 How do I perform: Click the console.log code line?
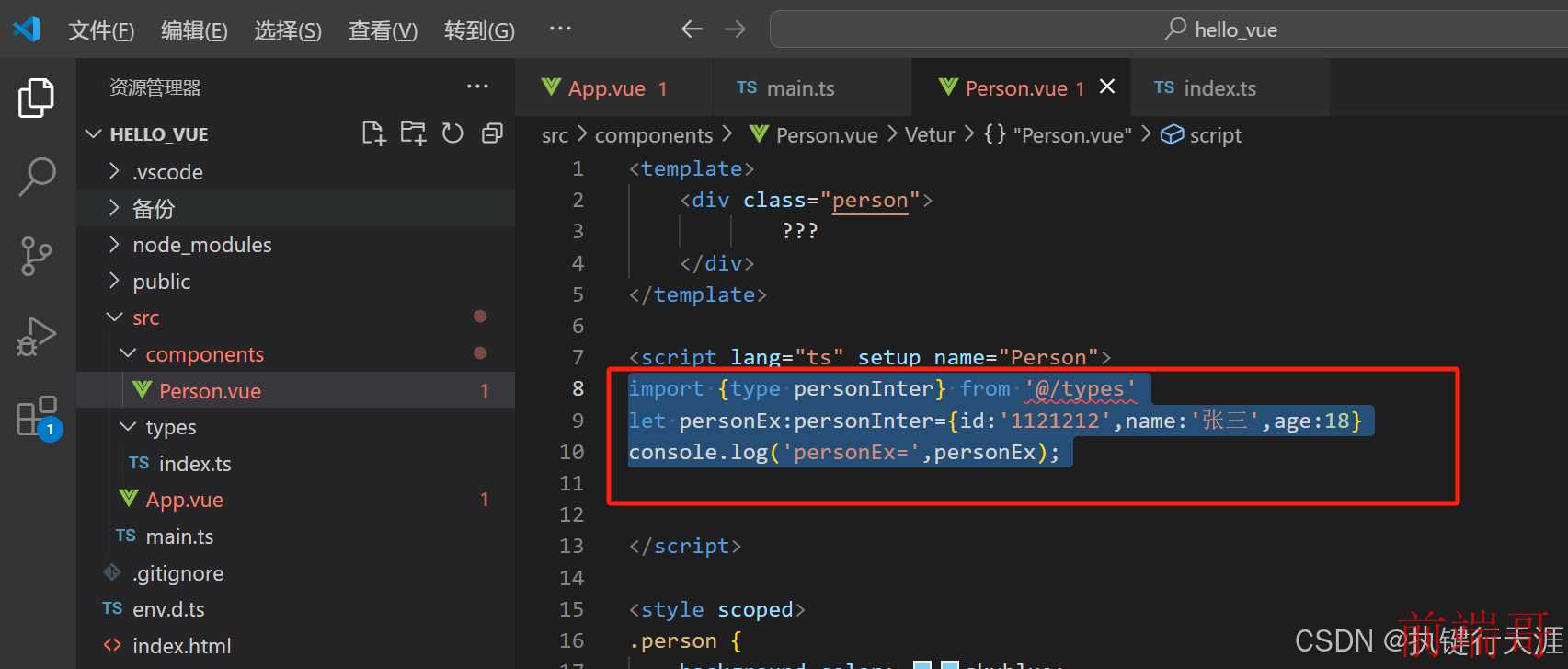click(x=843, y=452)
